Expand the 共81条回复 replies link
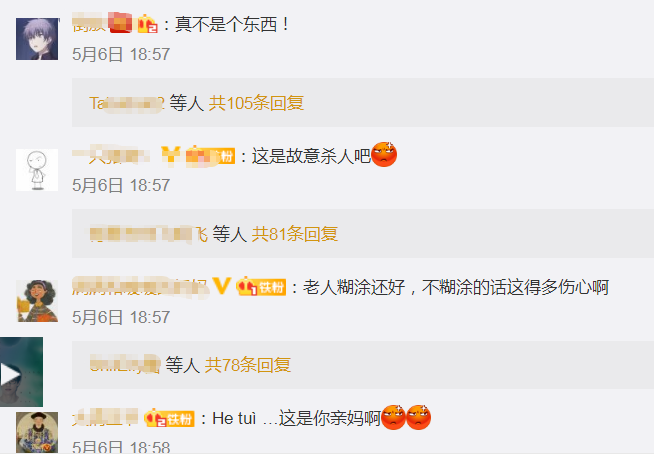 pos(294,234)
